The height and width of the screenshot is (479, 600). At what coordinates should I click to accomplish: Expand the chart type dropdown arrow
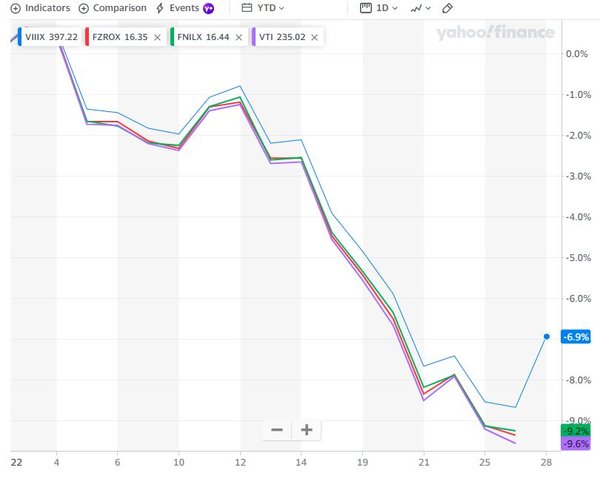[x=428, y=8]
